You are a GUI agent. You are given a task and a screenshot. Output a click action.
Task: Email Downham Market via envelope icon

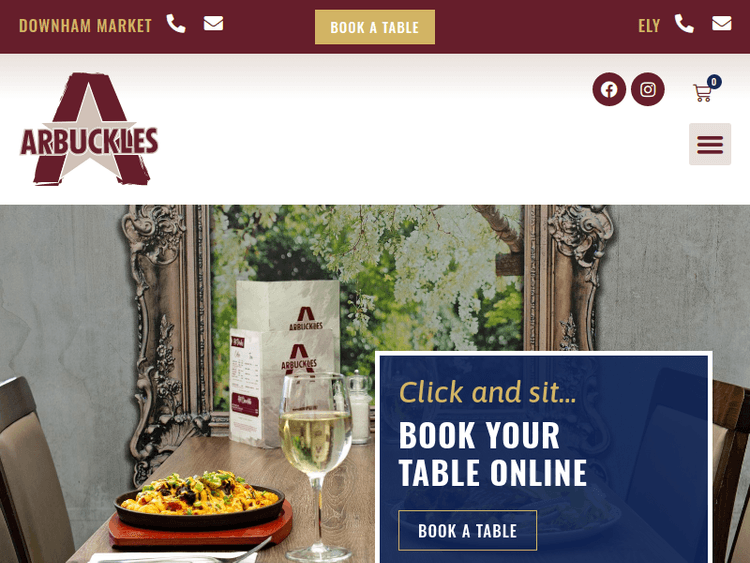213,23
